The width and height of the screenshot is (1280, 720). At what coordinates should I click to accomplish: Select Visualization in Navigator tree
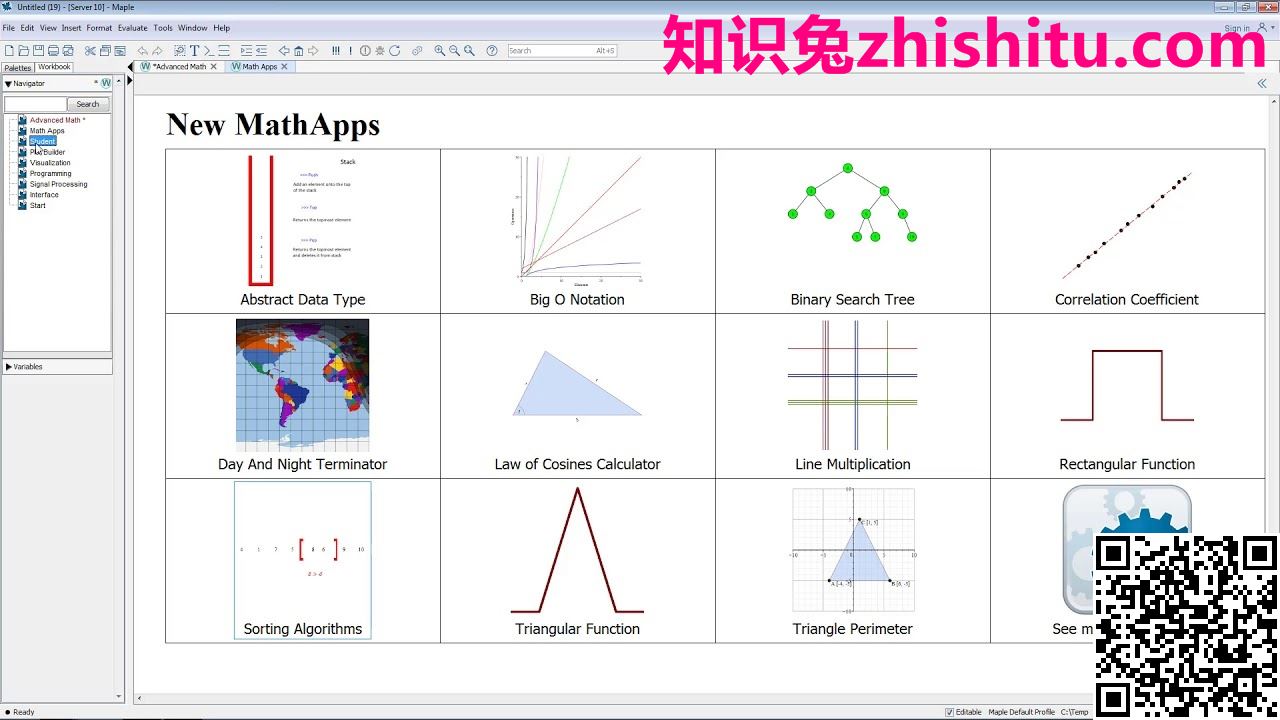pyautogui.click(x=50, y=163)
